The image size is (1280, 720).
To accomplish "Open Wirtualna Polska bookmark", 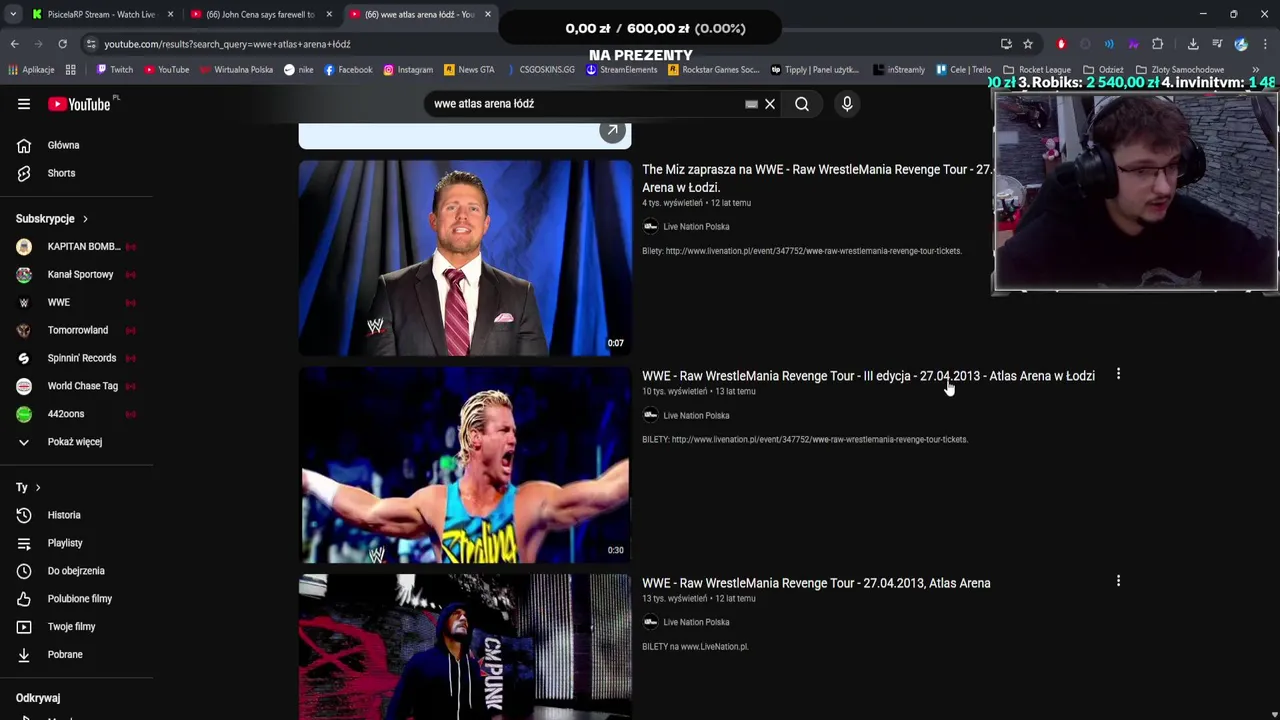I will coord(236,70).
